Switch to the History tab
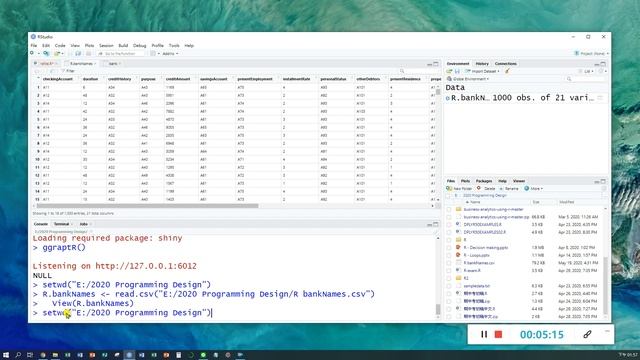 point(482,64)
